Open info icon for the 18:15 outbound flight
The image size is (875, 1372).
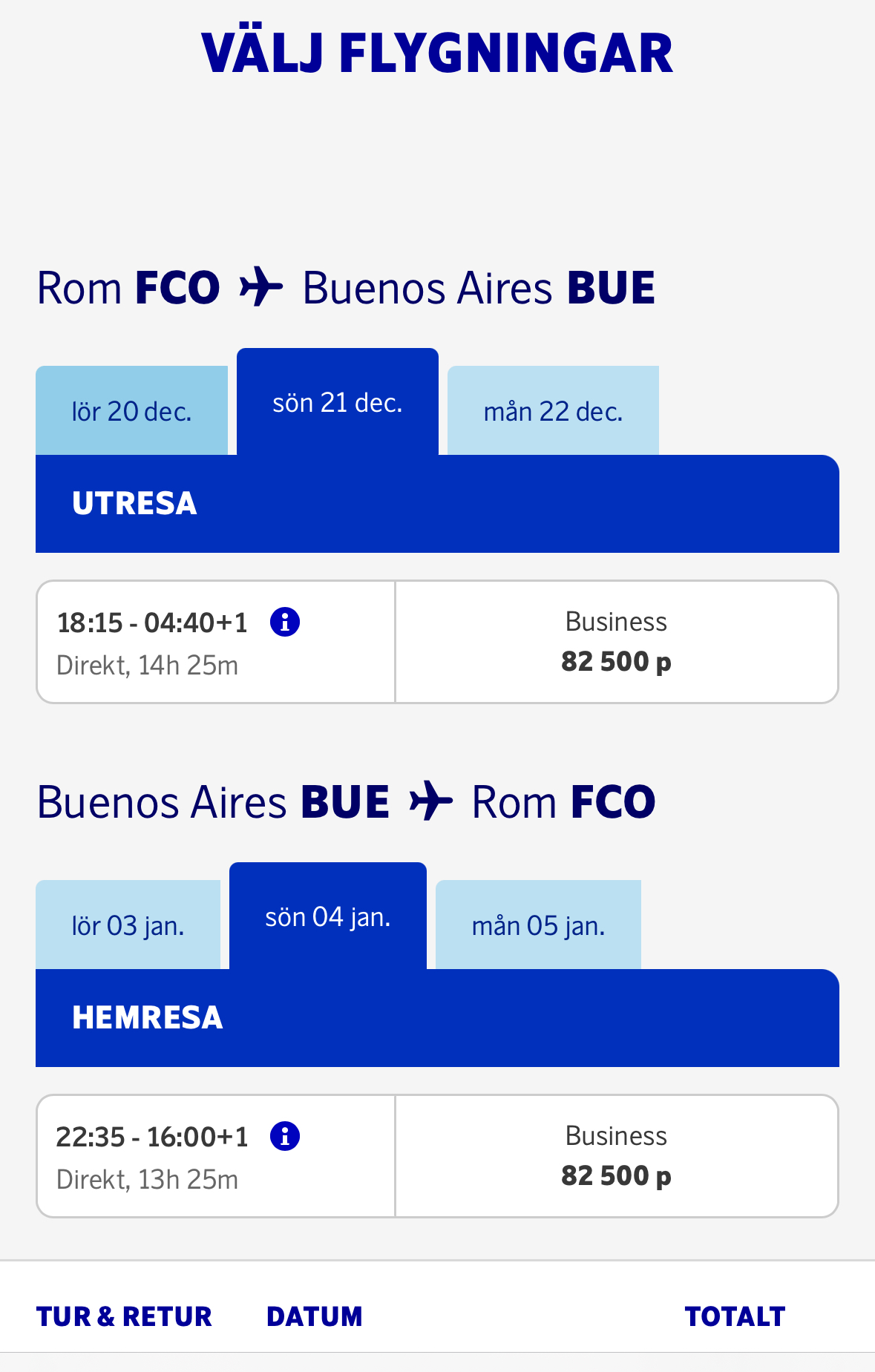(x=285, y=622)
